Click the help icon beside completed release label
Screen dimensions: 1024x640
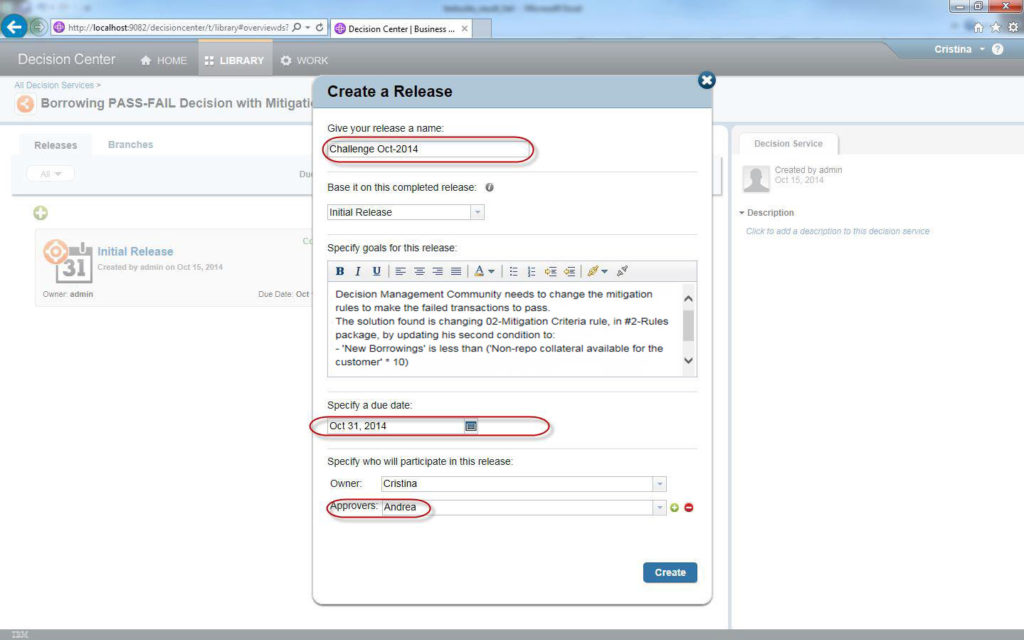click(490, 188)
